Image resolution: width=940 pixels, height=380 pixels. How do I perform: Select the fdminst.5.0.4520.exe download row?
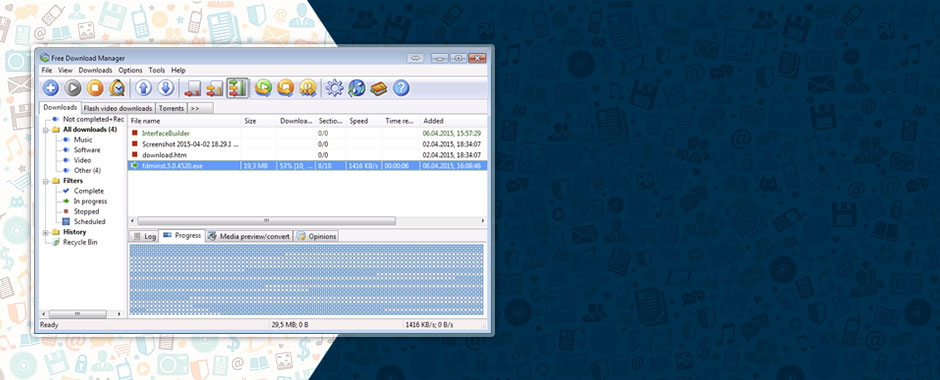tap(307, 165)
